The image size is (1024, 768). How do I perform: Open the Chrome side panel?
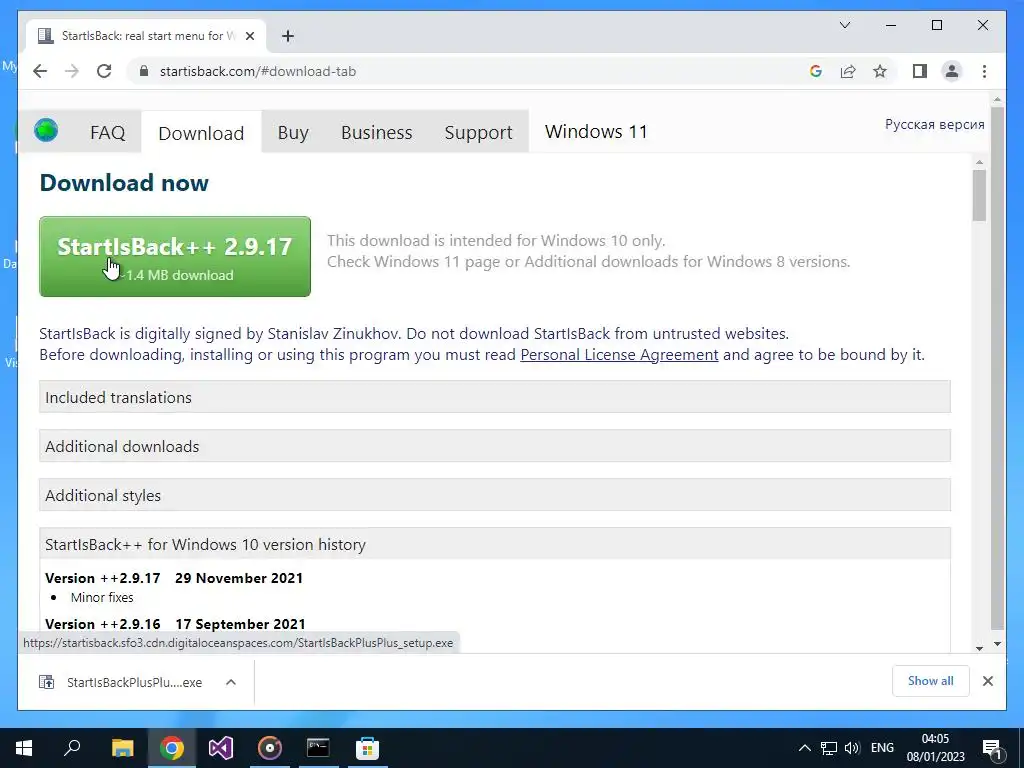pyautogui.click(x=920, y=71)
